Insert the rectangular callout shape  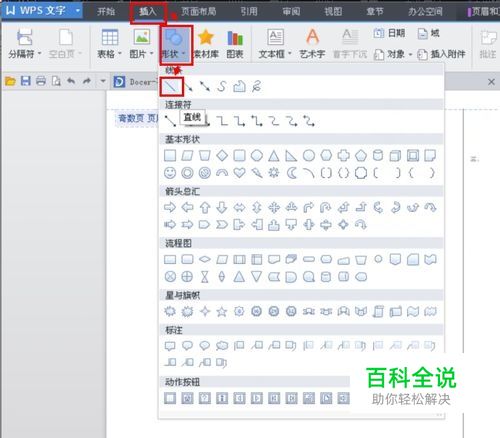pos(170,346)
